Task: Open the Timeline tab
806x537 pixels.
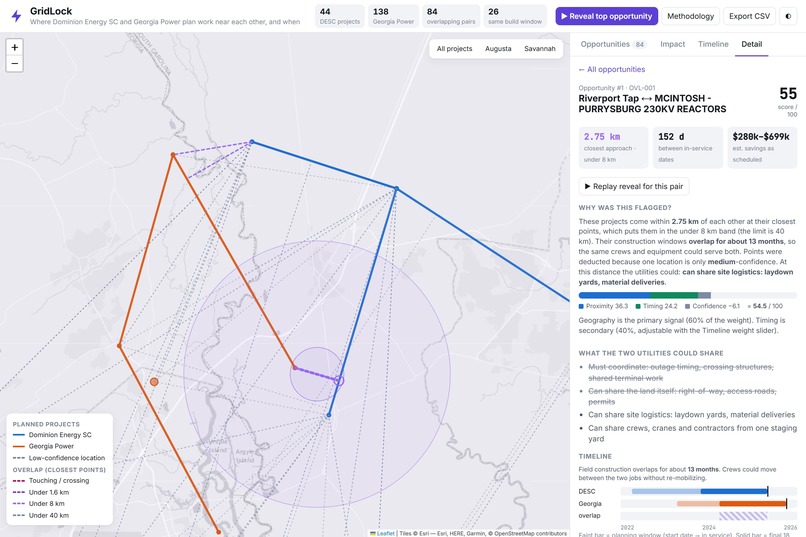Action: (713, 44)
